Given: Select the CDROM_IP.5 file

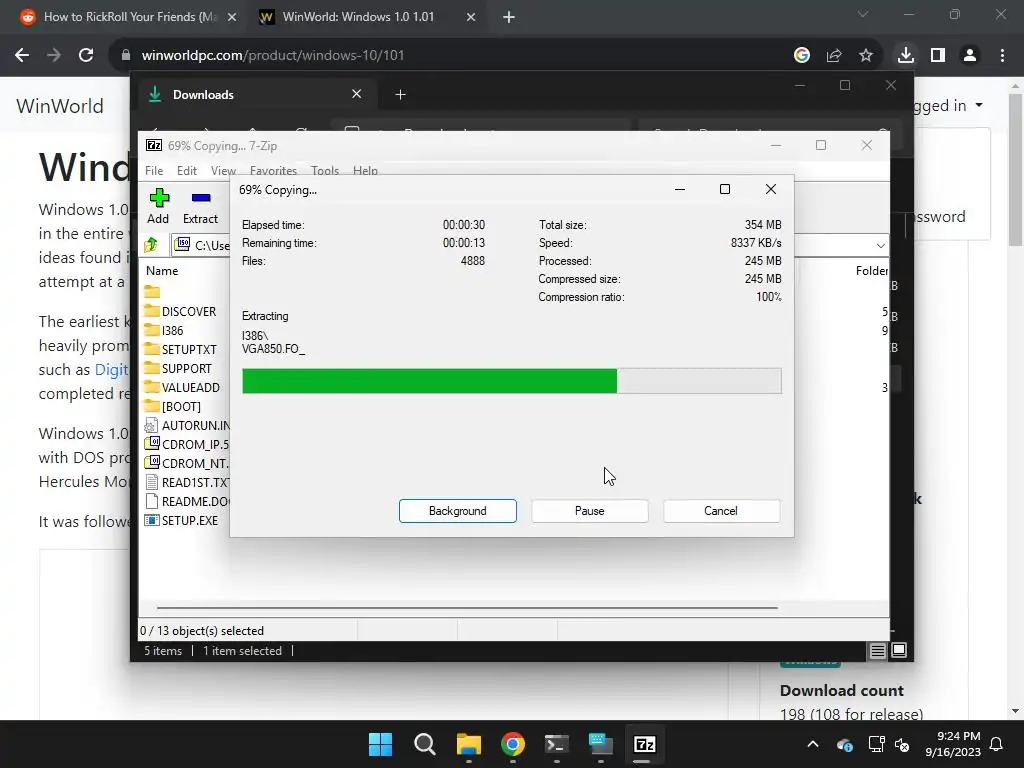Looking at the screenshot, I should click(x=187, y=444).
